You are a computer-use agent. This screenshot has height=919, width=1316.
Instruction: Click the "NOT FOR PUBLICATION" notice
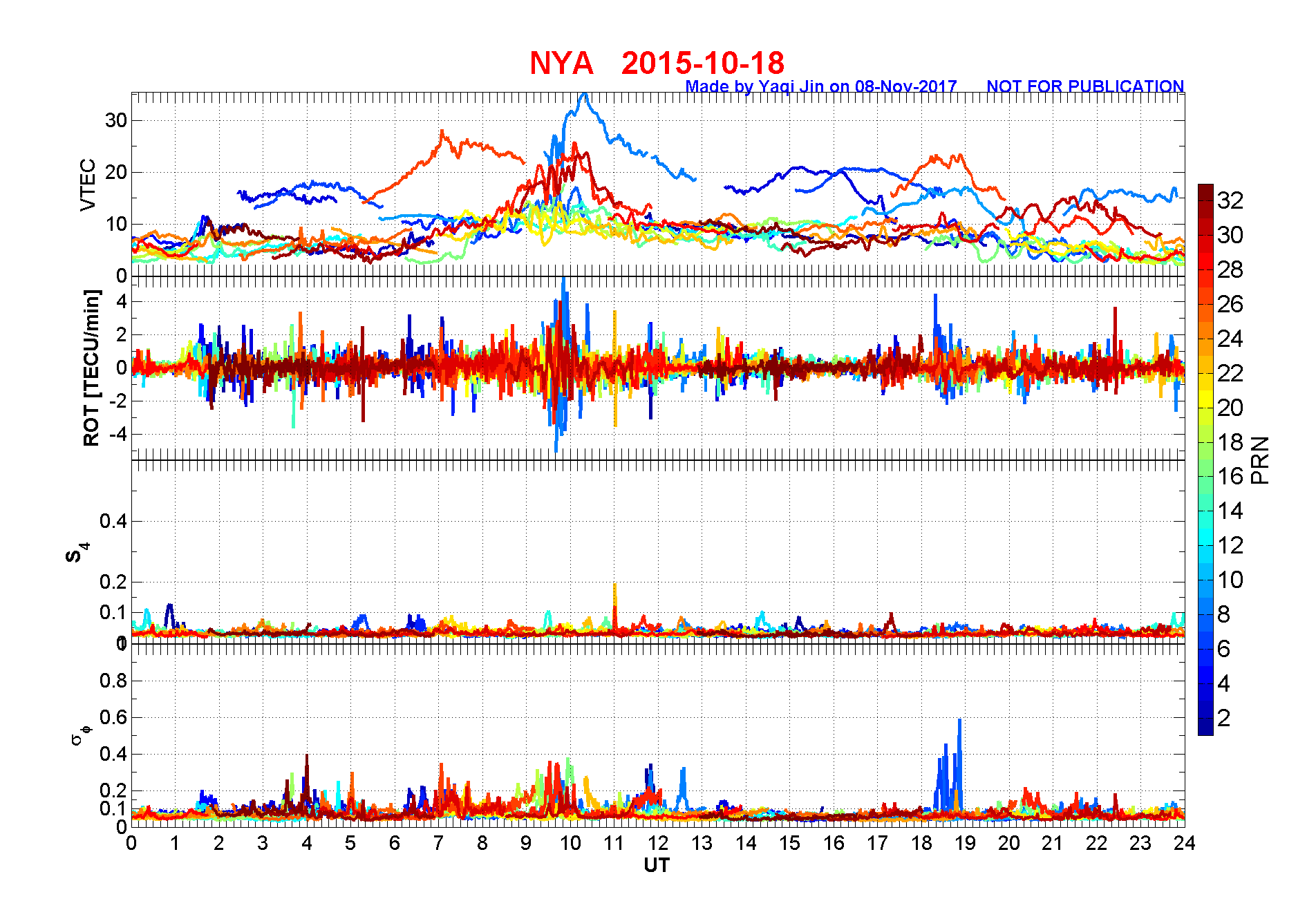(1085, 86)
